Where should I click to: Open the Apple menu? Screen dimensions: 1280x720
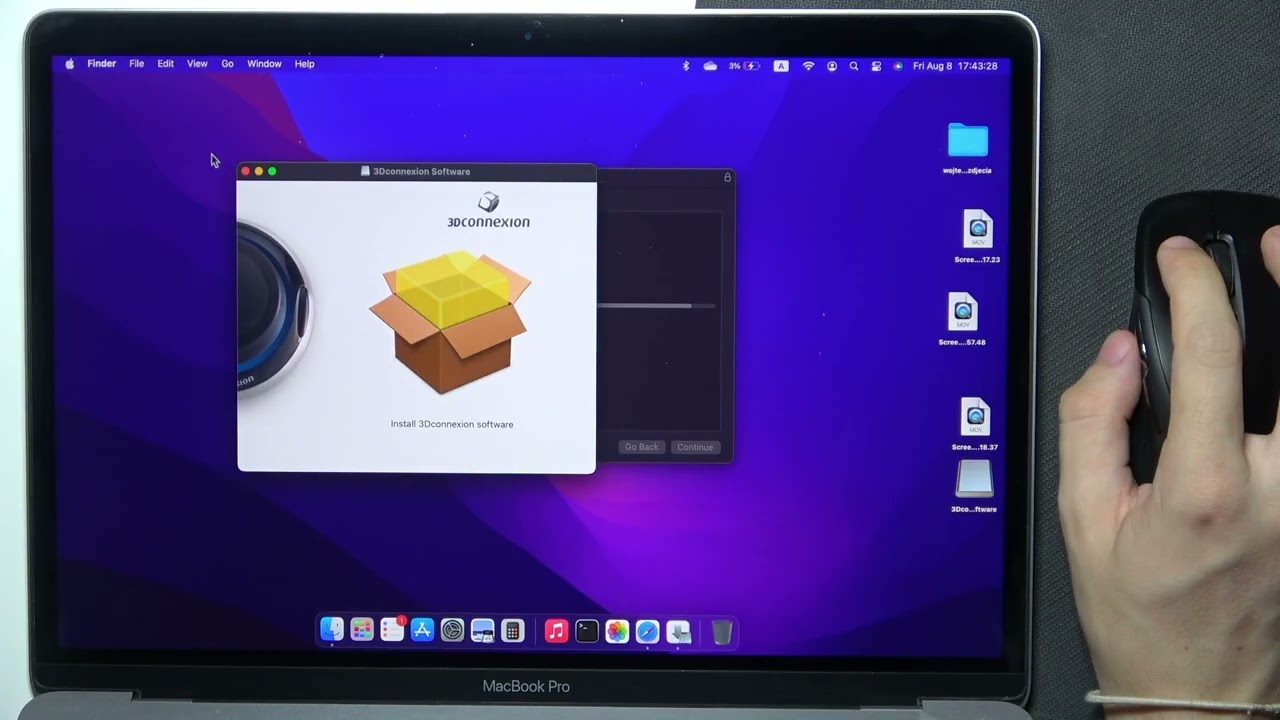(70, 64)
